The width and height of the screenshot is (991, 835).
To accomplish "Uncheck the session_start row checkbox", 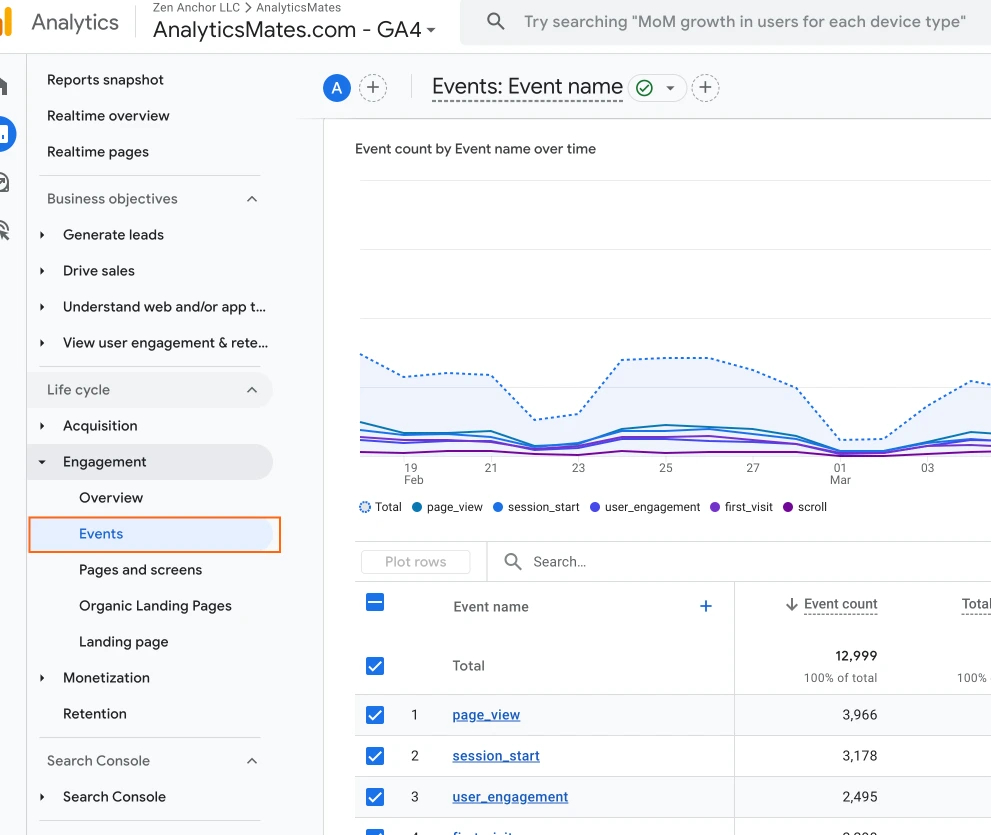I will click(x=375, y=756).
